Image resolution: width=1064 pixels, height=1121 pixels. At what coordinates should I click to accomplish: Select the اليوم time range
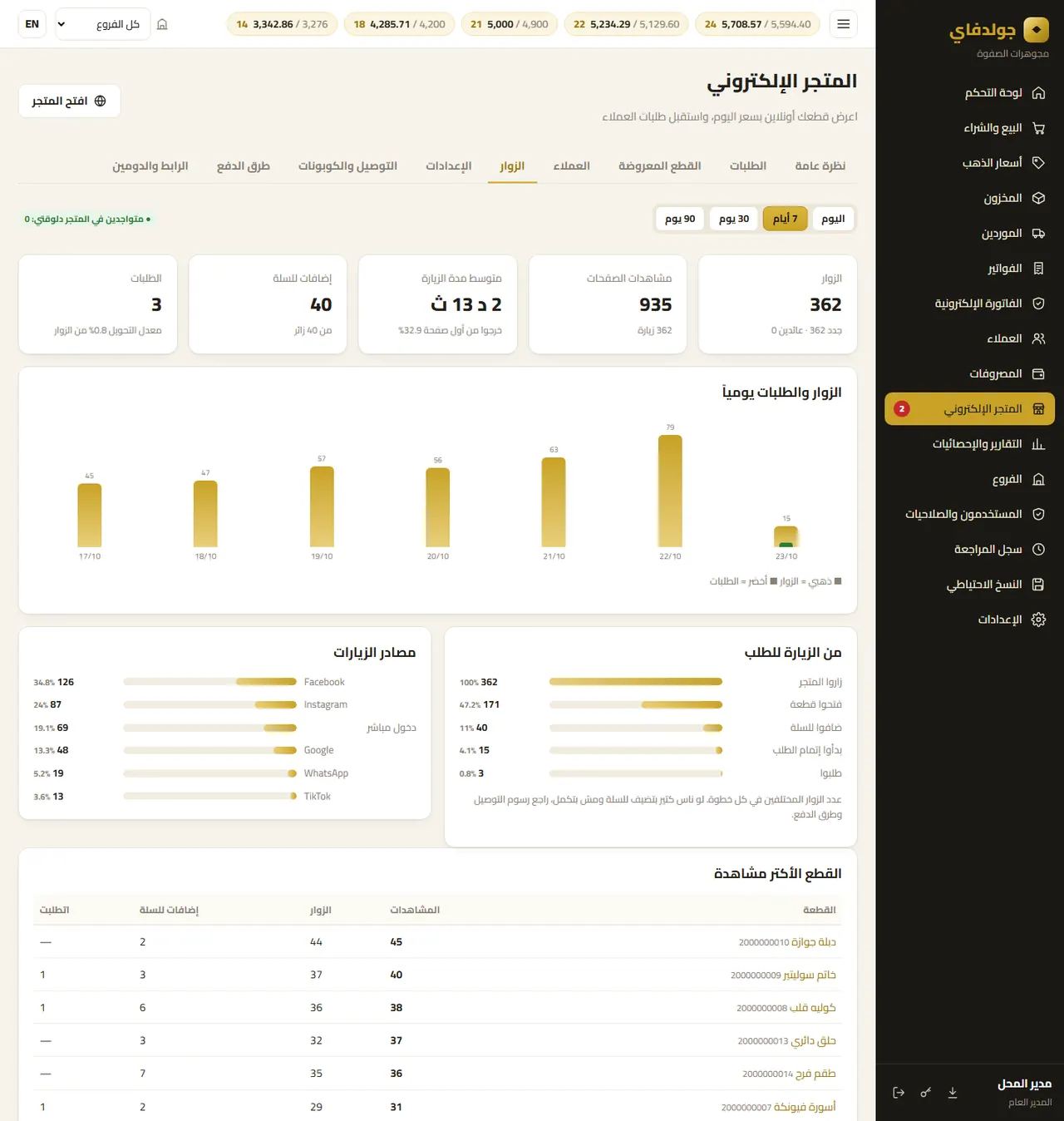coord(833,219)
